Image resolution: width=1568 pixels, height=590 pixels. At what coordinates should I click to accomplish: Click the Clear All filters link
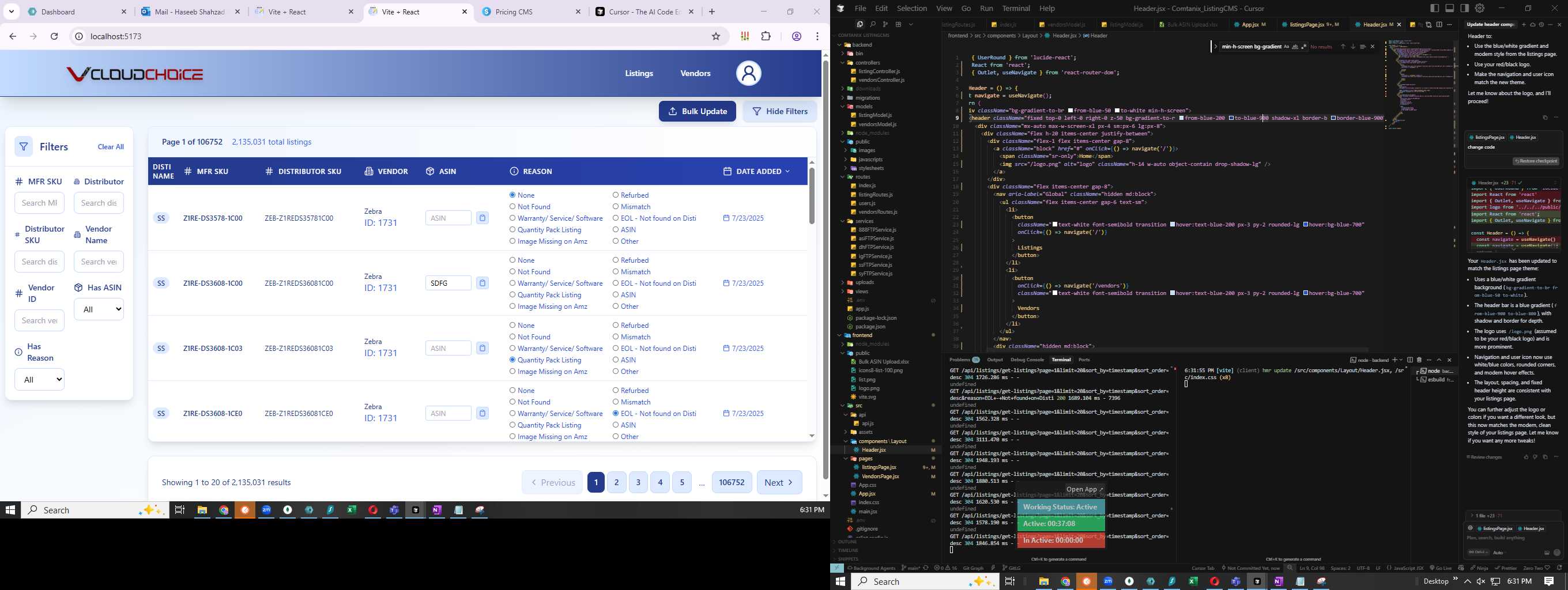pos(111,146)
